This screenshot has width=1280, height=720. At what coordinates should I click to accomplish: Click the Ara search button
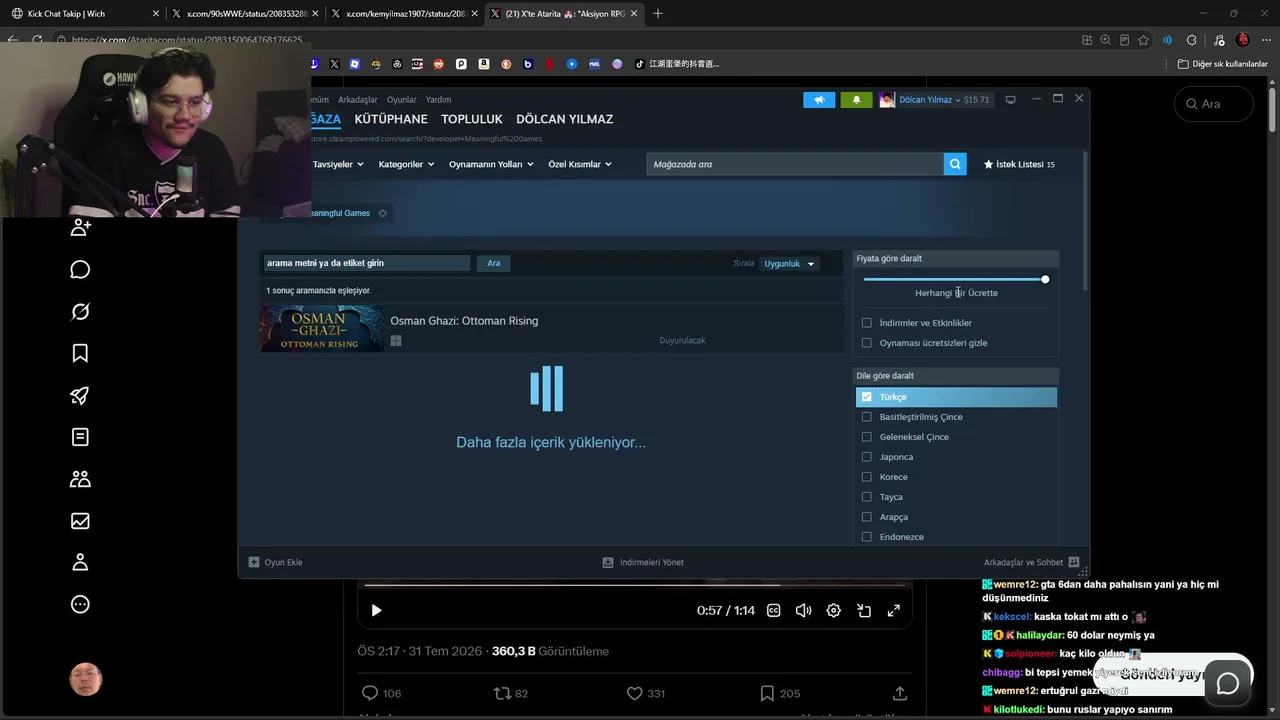pos(494,263)
